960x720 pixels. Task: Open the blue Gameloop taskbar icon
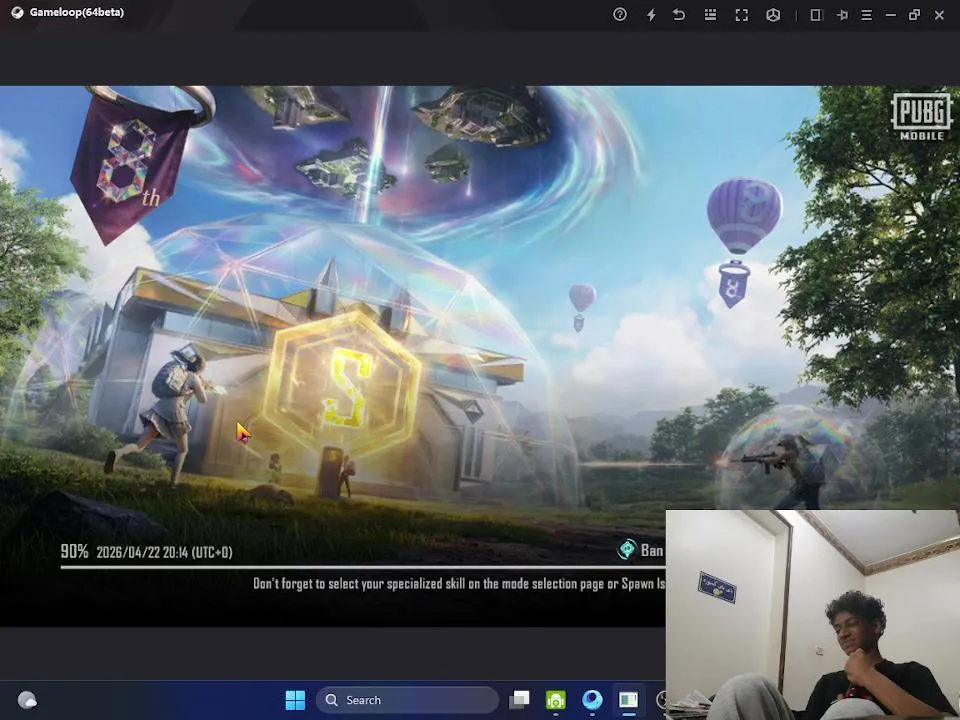click(592, 700)
